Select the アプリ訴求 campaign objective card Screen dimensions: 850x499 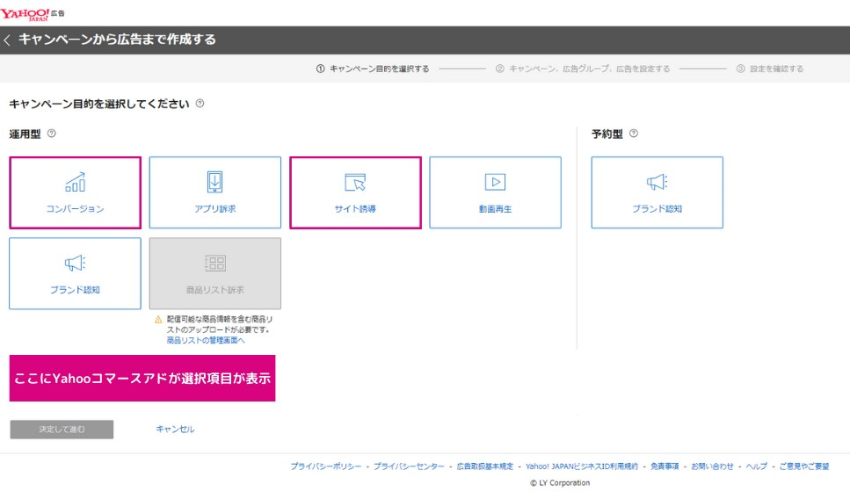[x=215, y=193]
